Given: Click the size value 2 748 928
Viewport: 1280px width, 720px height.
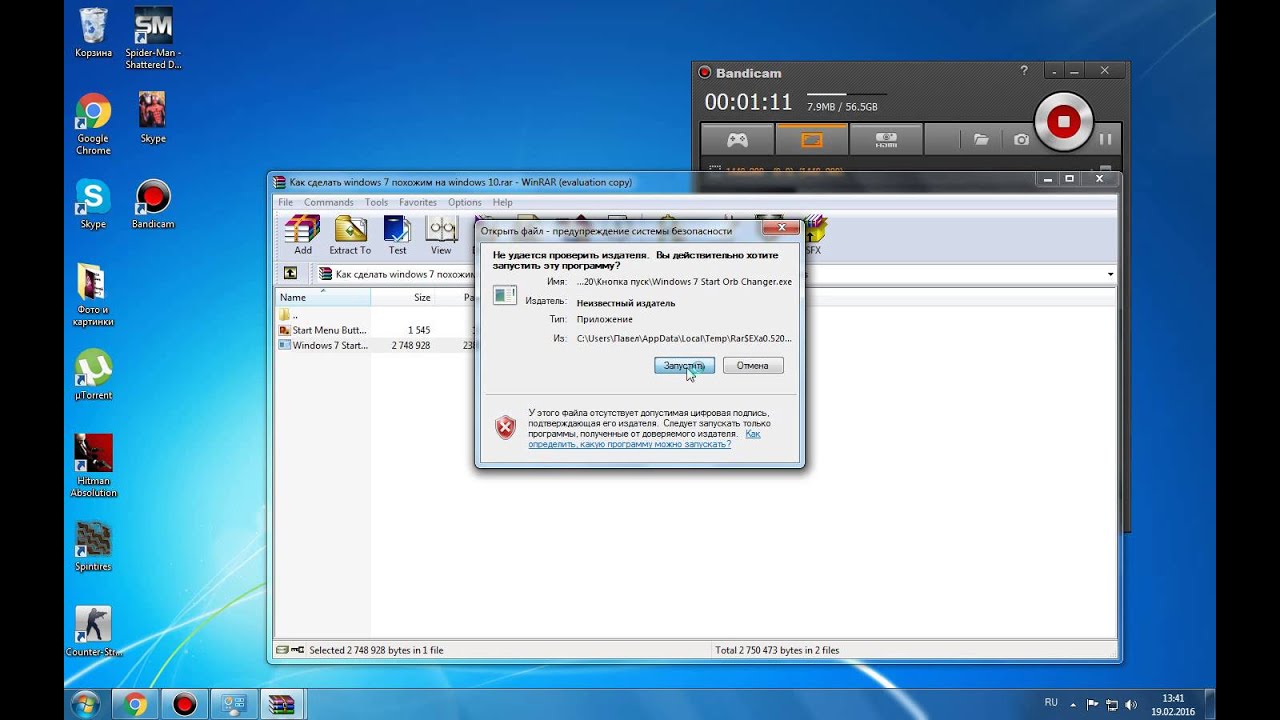Looking at the screenshot, I should tap(411, 345).
